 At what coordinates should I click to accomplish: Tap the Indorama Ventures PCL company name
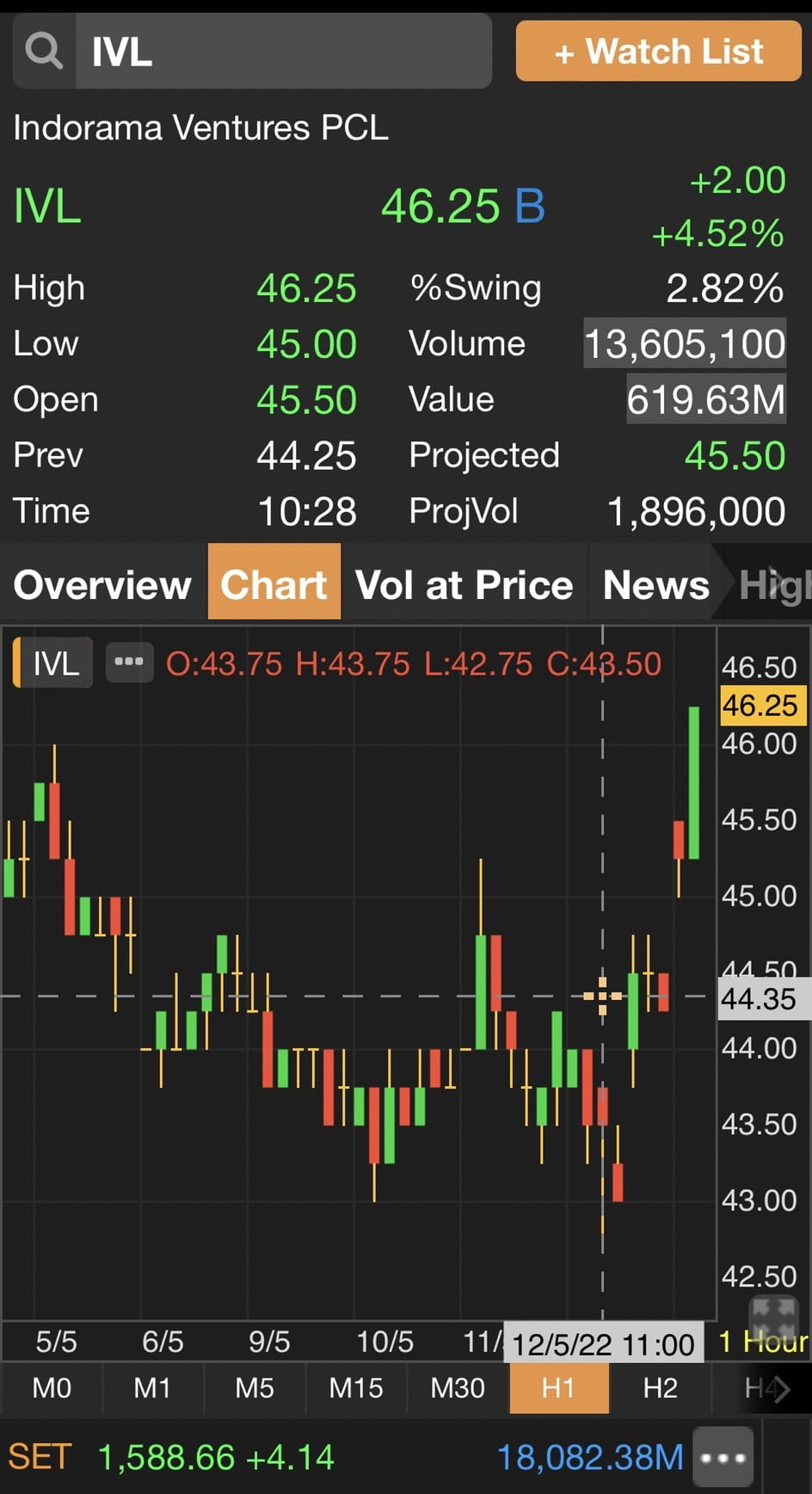201,128
